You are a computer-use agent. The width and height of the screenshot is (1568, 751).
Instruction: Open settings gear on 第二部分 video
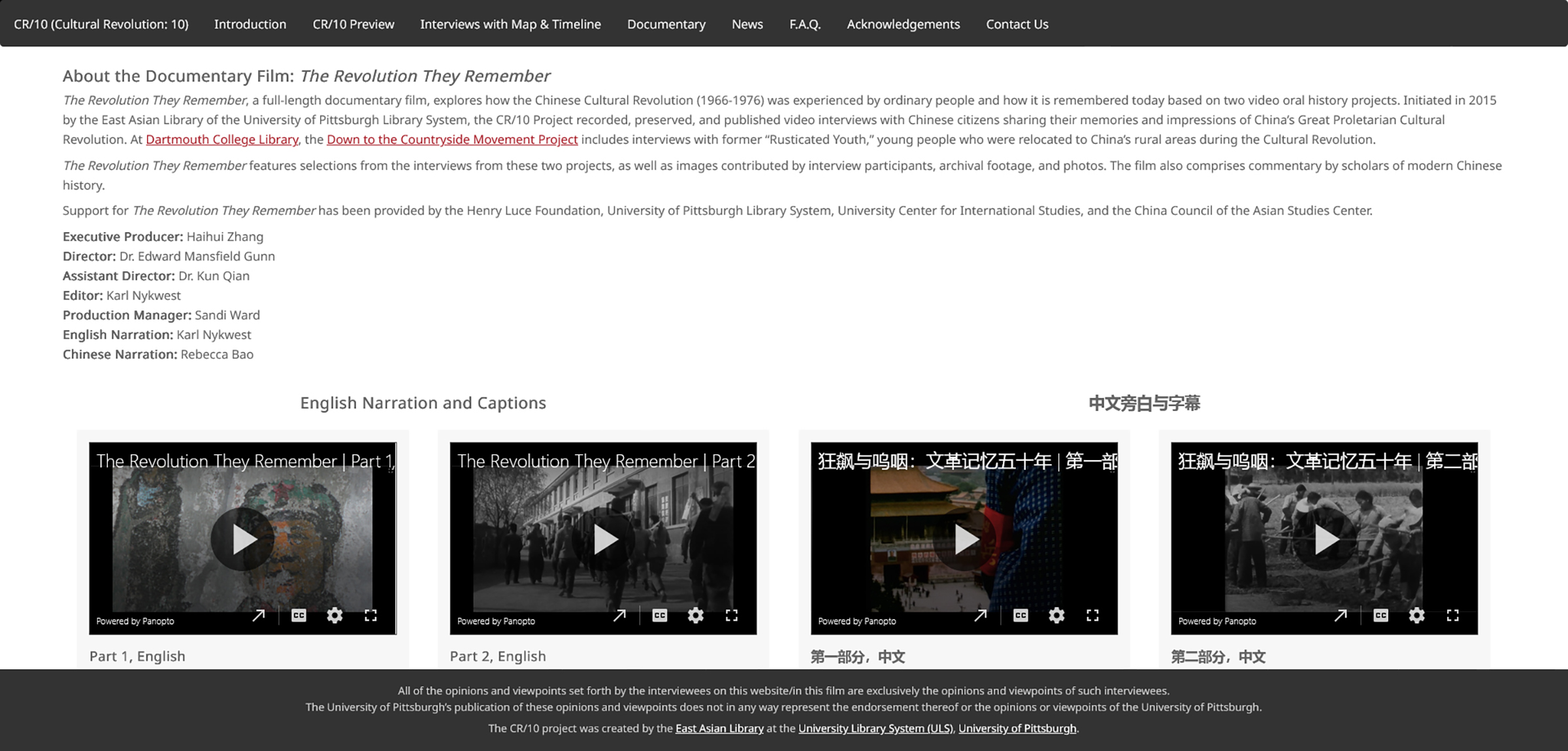coord(1416,615)
